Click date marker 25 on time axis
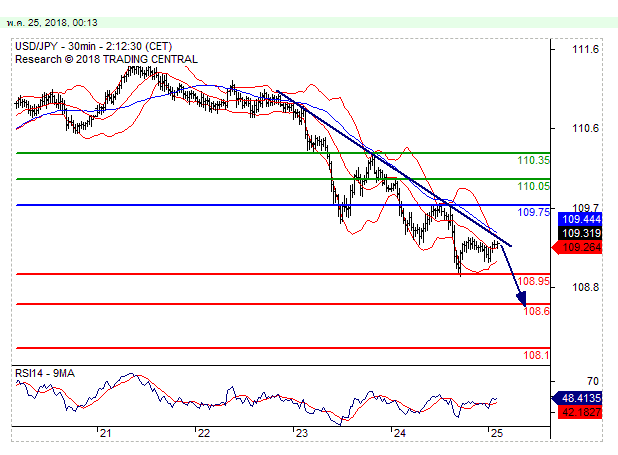The width and height of the screenshot is (618, 455). click(497, 433)
